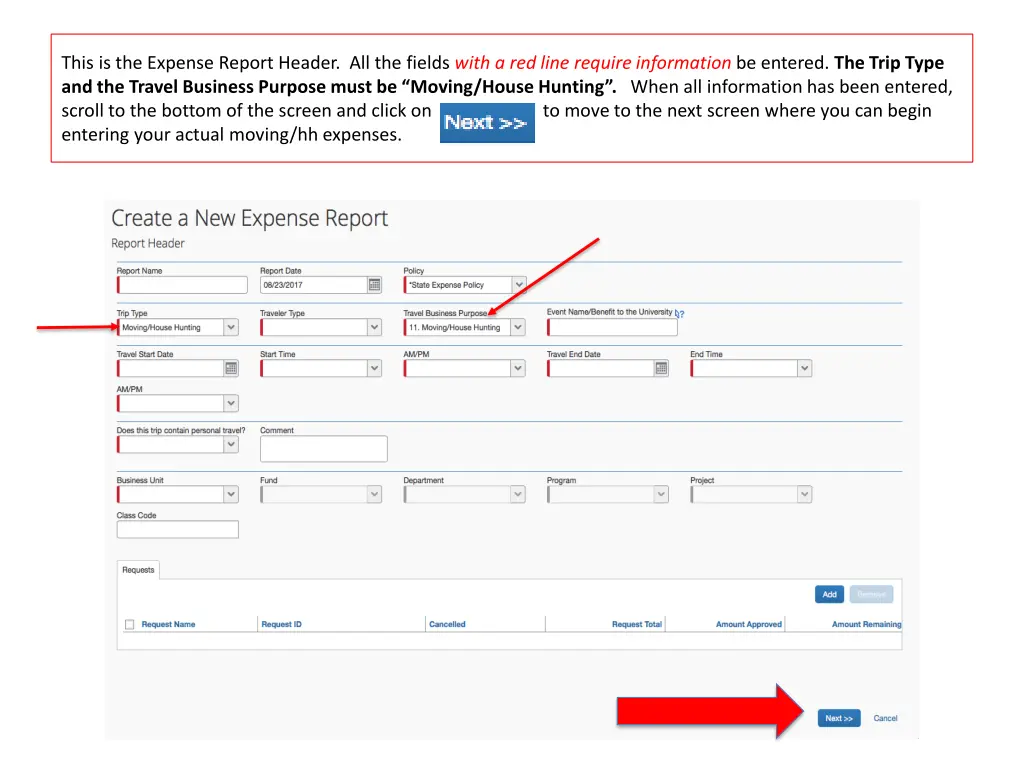
Task: Open the Travel Start Date calendar icon
Action: [231, 368]
